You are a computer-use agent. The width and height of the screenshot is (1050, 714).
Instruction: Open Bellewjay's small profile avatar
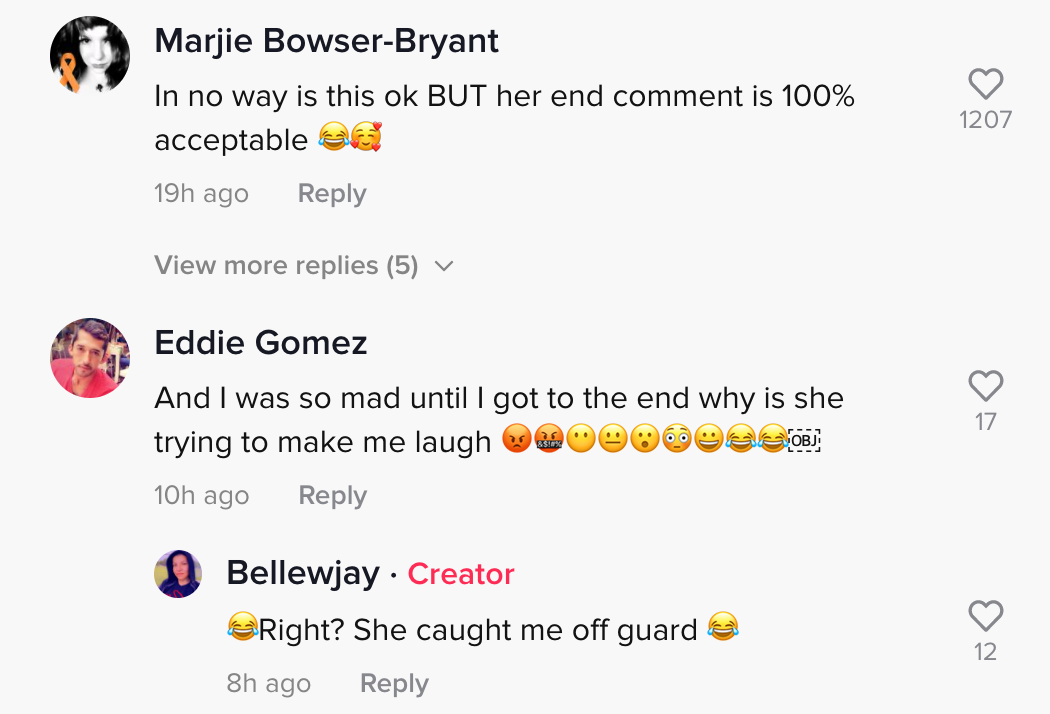[x=178, y=574]
